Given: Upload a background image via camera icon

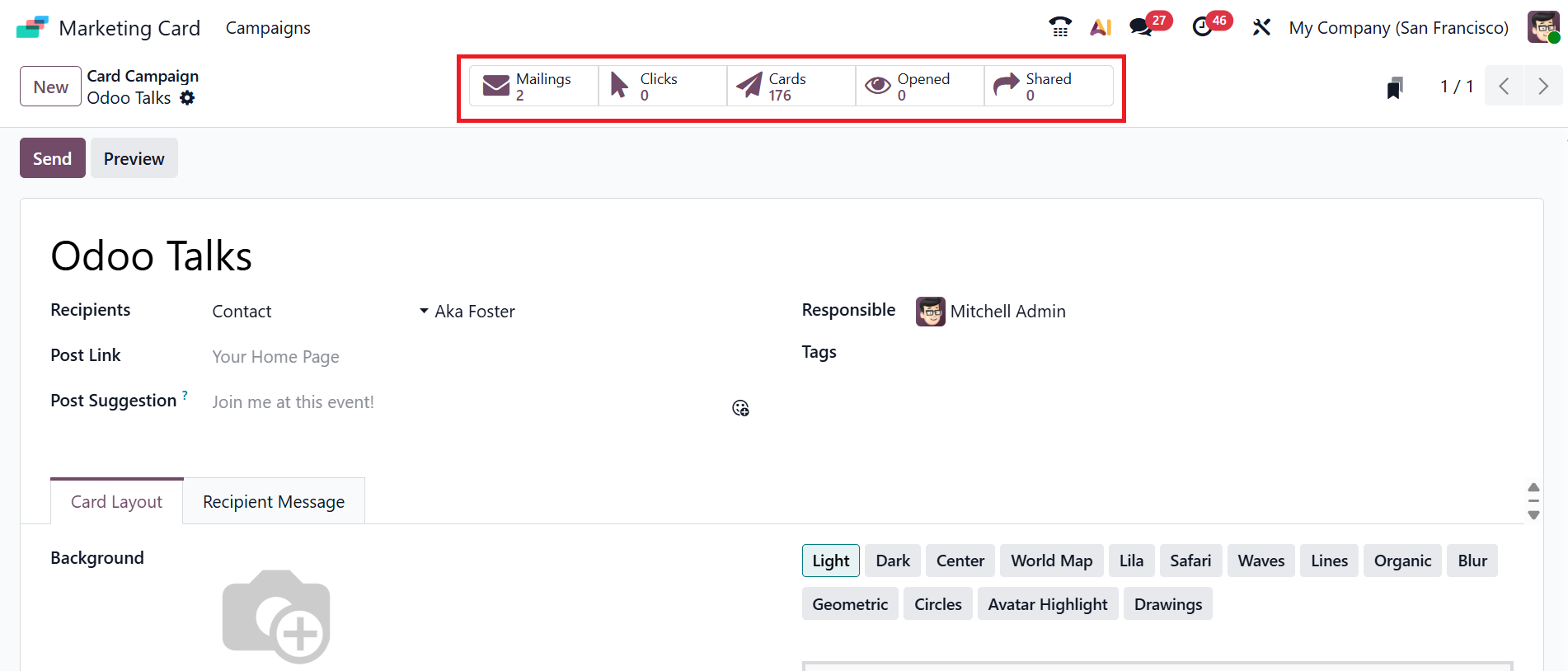Looking at the screenshot, I should [277, 616].
